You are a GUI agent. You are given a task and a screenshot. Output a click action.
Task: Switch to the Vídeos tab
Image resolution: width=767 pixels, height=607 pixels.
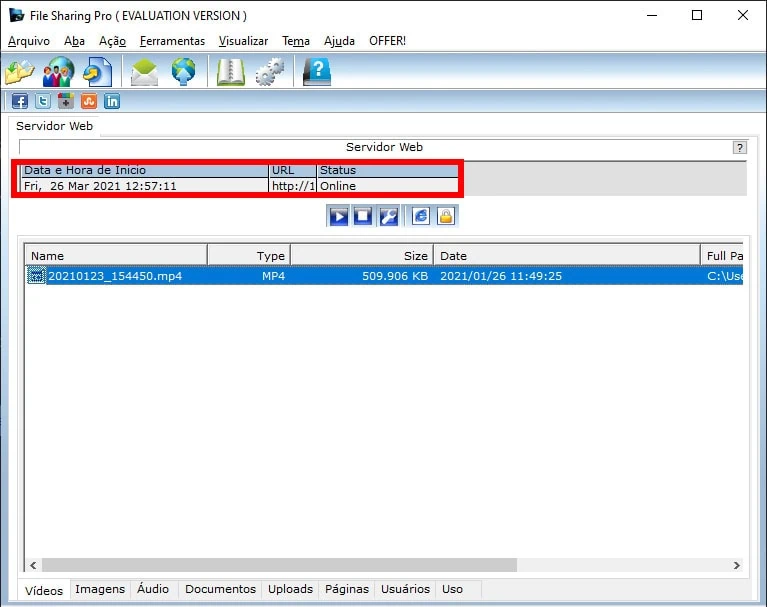coord(44,590)
